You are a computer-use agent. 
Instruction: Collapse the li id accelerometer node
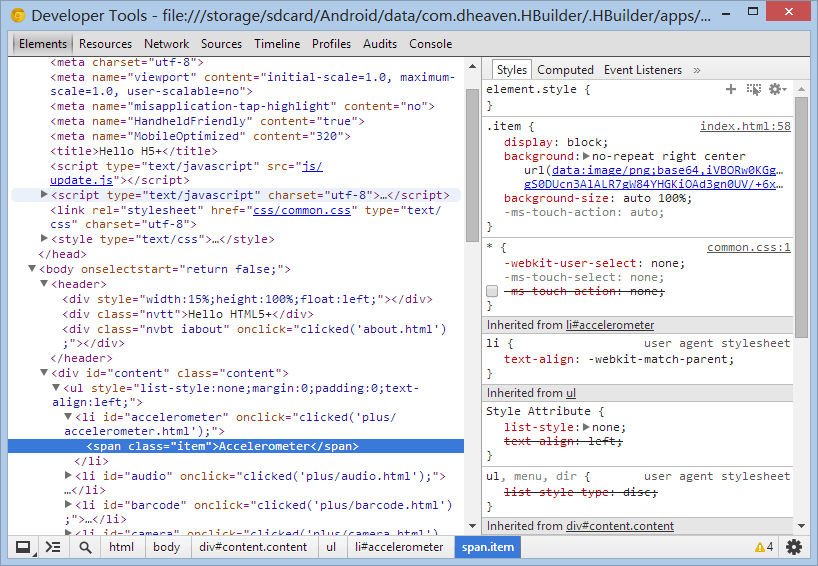tap(68, 416)
